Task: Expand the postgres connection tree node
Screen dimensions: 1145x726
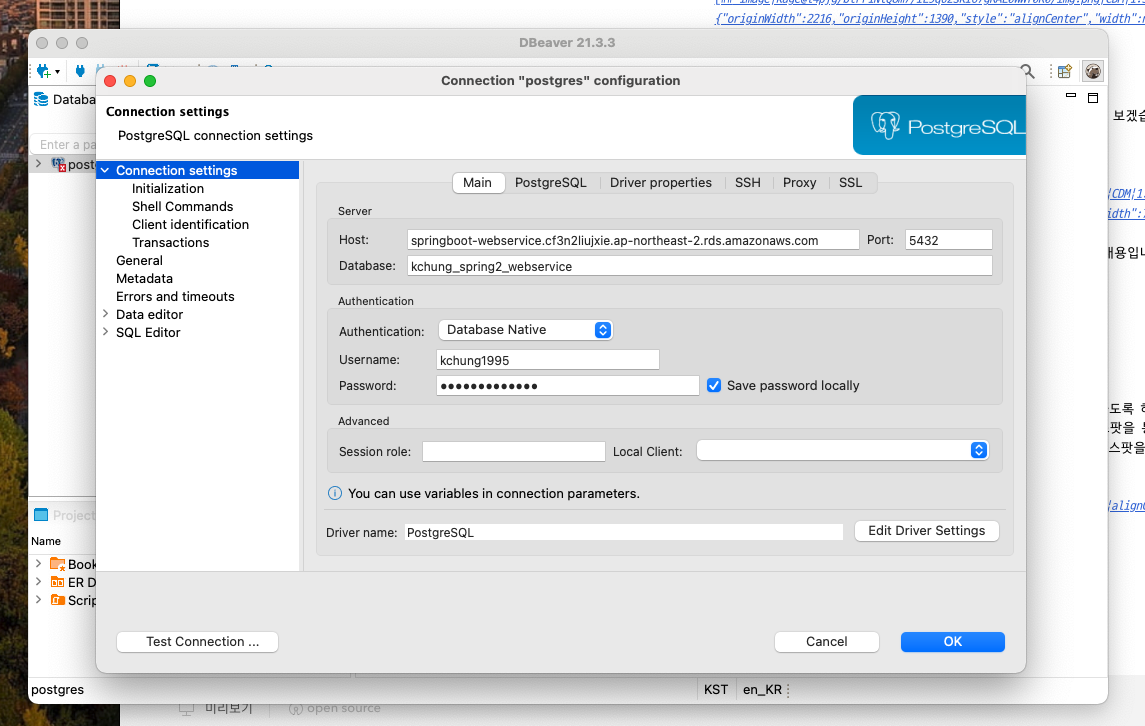Action: 38,164
